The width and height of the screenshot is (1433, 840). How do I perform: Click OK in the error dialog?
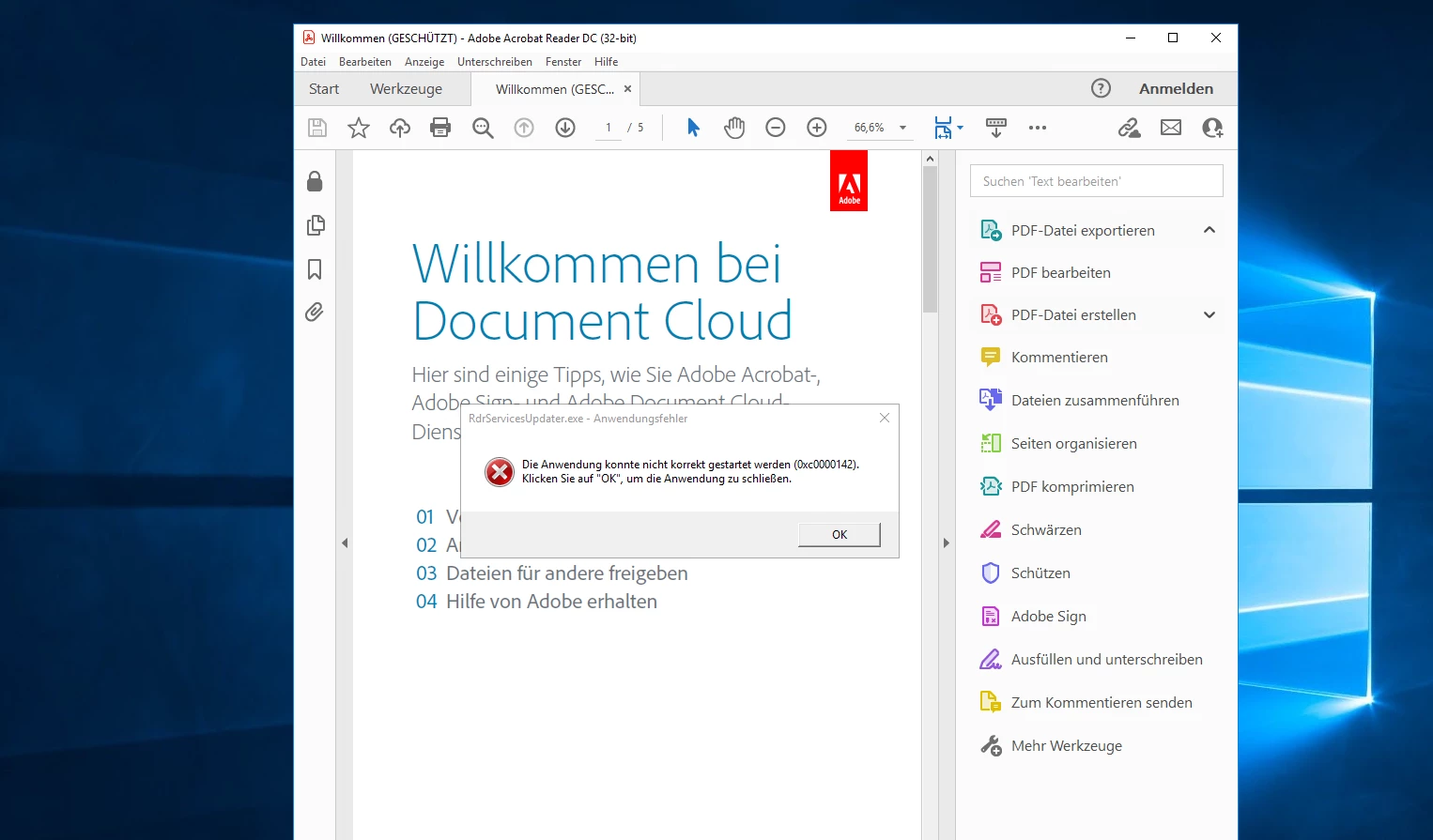[840, 535]
